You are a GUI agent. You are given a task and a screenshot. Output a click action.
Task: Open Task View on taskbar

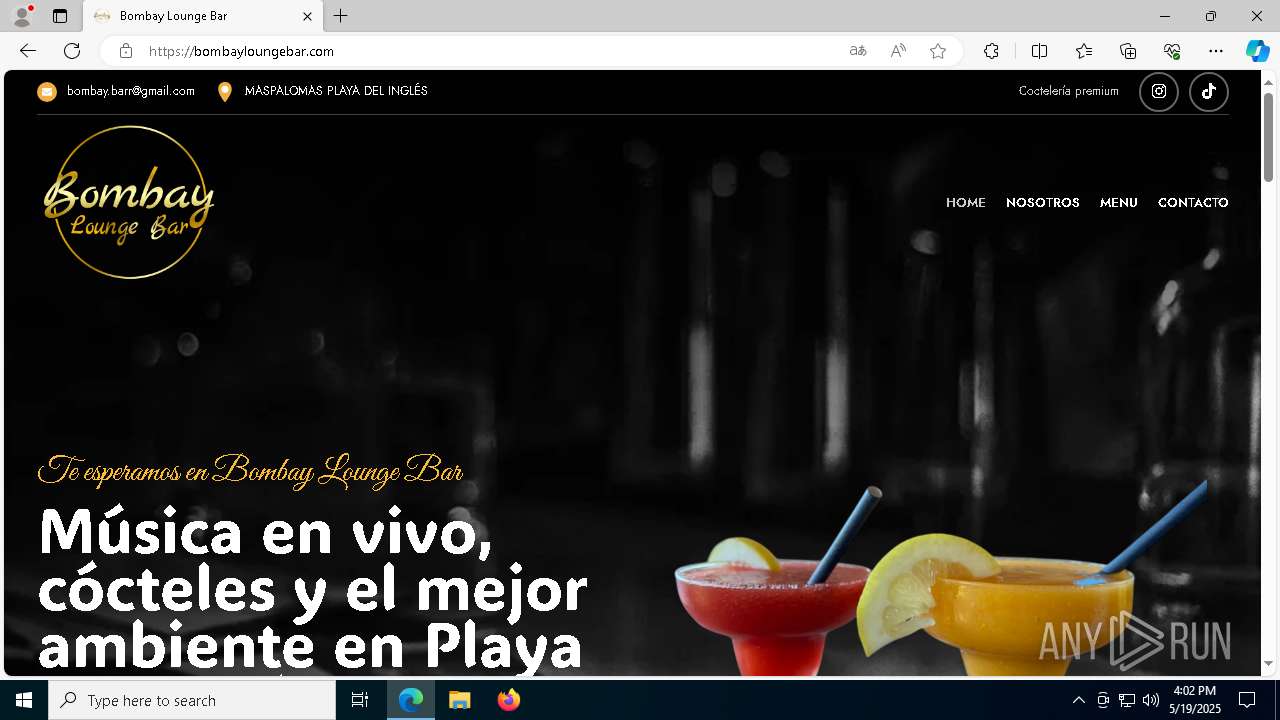(360, 700)
